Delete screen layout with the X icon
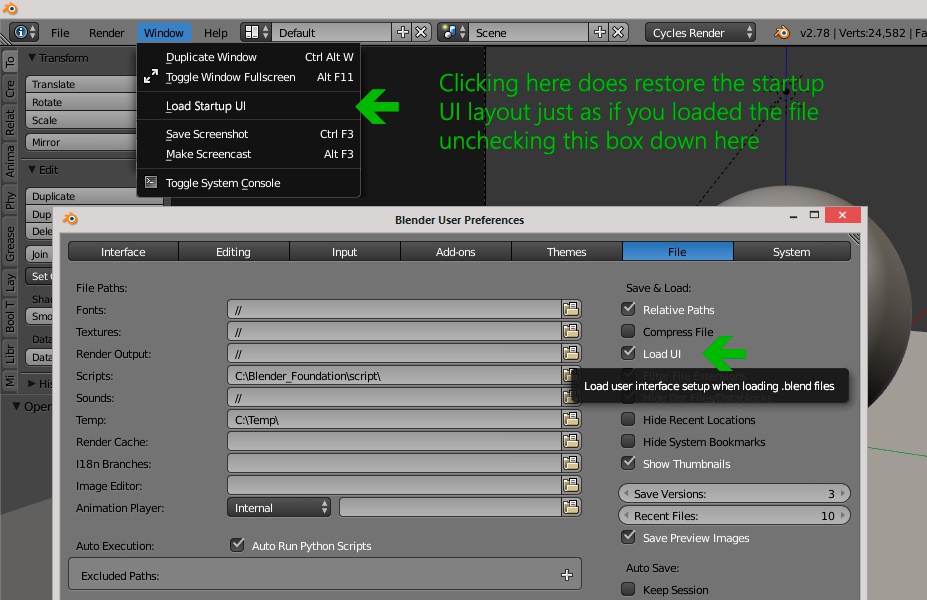 click(x=421, y=33)
